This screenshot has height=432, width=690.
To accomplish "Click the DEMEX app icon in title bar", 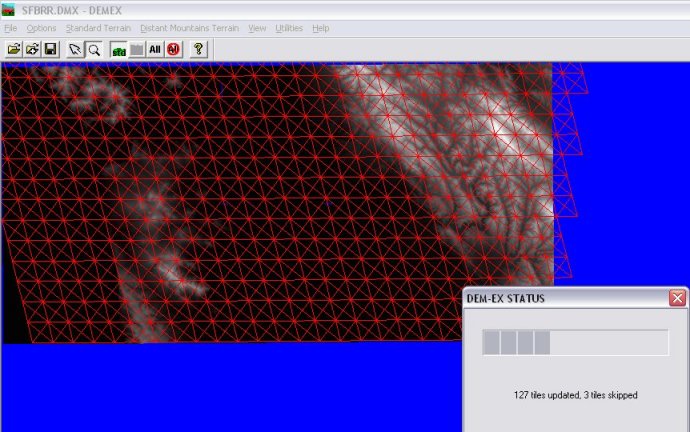I will coord(8,10).
